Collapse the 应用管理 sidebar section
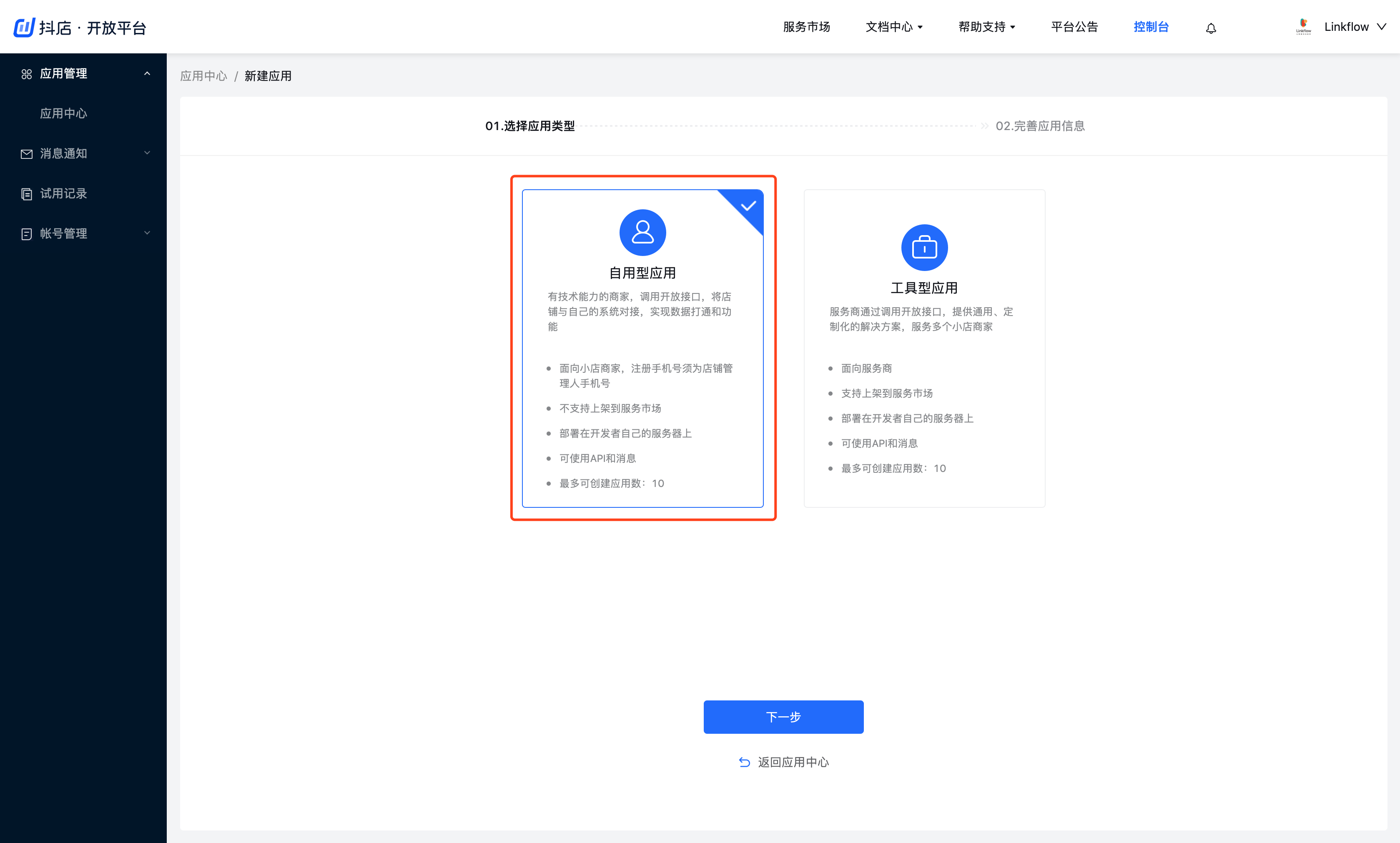The height and width of the screenshot is (843, 1400). pyautogui.click(x=147, y=73)
